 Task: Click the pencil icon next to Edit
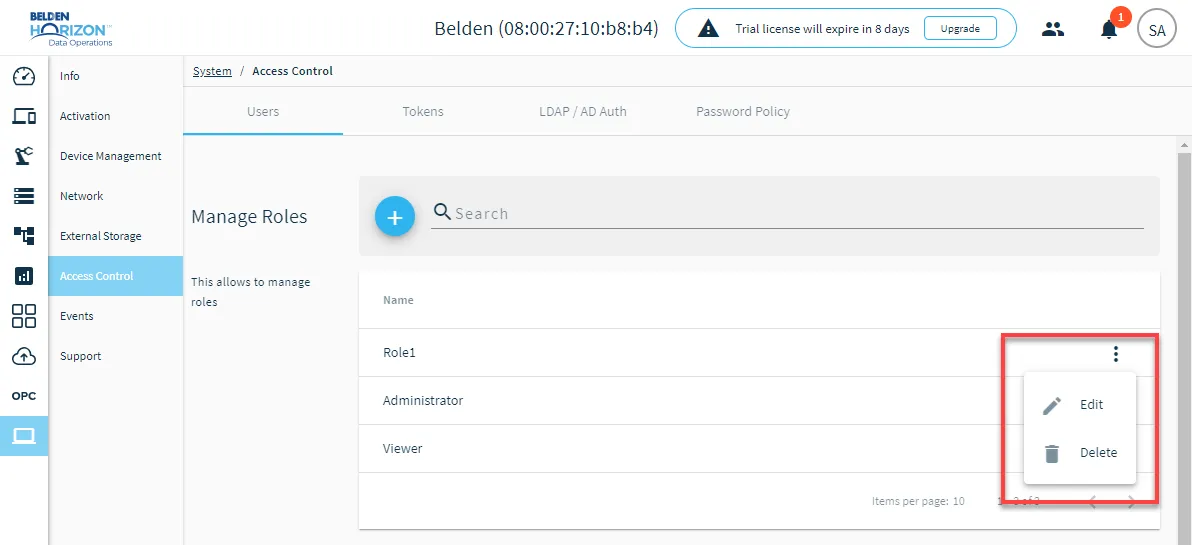[1052, 405]
